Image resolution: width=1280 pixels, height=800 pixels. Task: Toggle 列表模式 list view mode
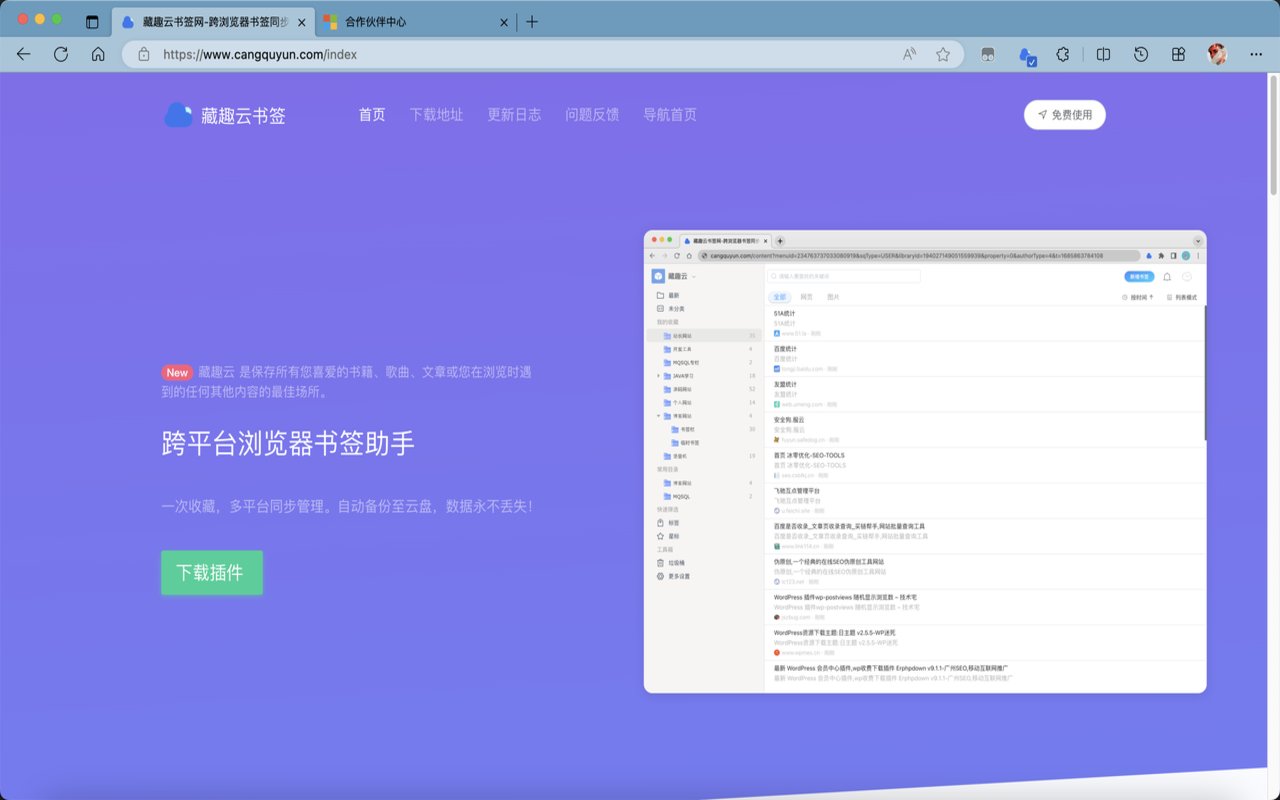(x=1183, y=296)
